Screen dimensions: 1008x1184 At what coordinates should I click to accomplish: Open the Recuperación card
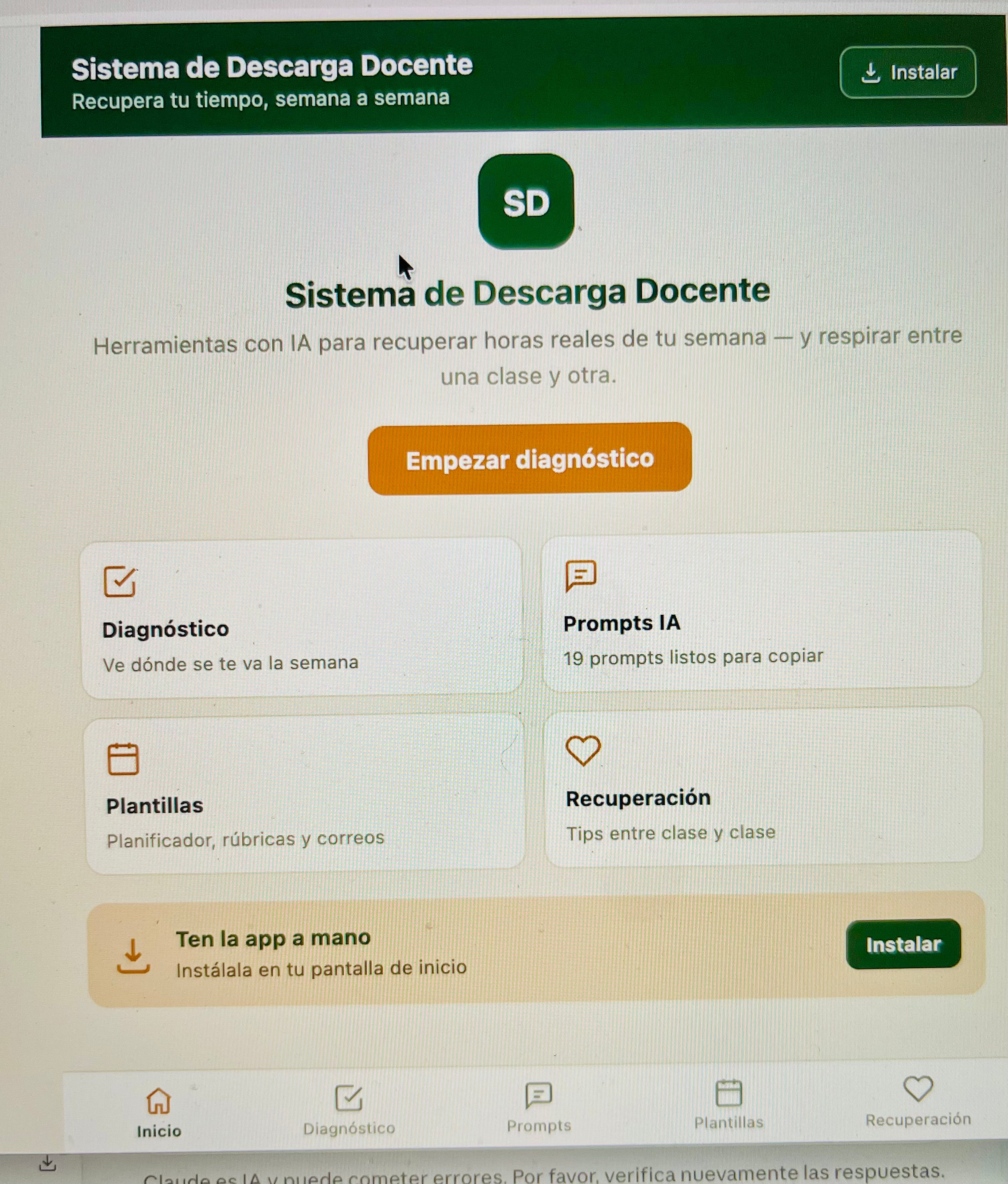(x=763, y=787)
